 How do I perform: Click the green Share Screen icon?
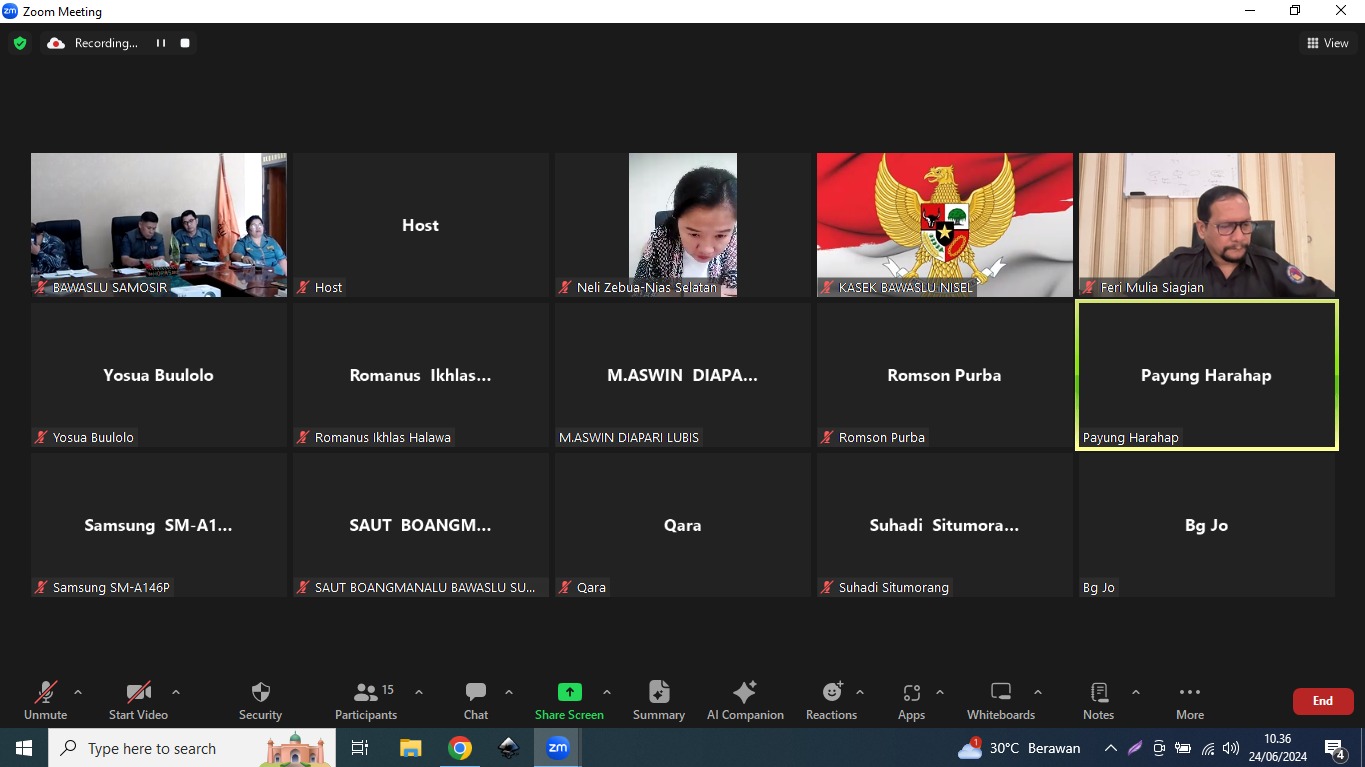[x=569, y=692]
